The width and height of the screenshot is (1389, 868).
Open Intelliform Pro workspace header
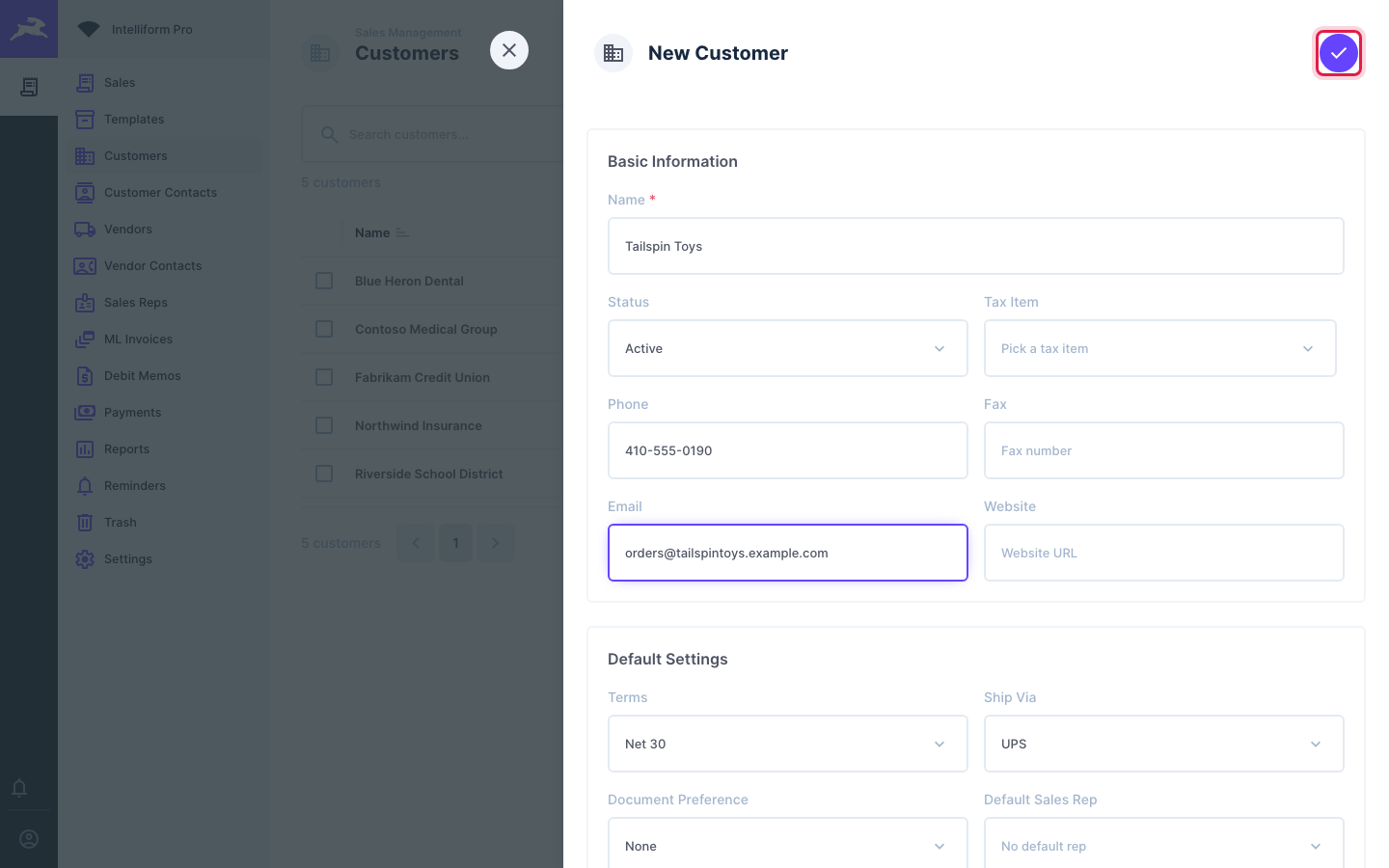click(x=164, y=29)
